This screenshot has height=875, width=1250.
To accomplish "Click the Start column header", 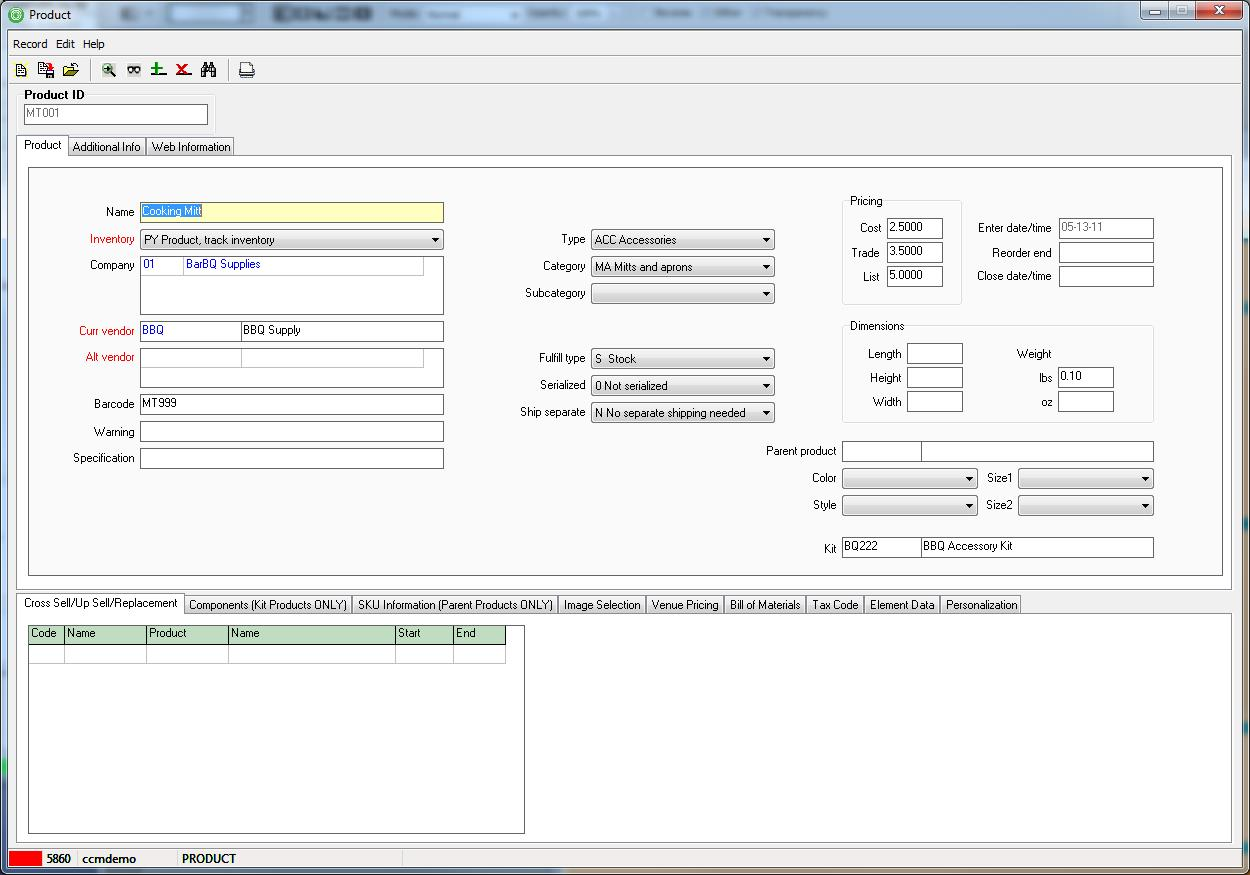I will (424, 634).
